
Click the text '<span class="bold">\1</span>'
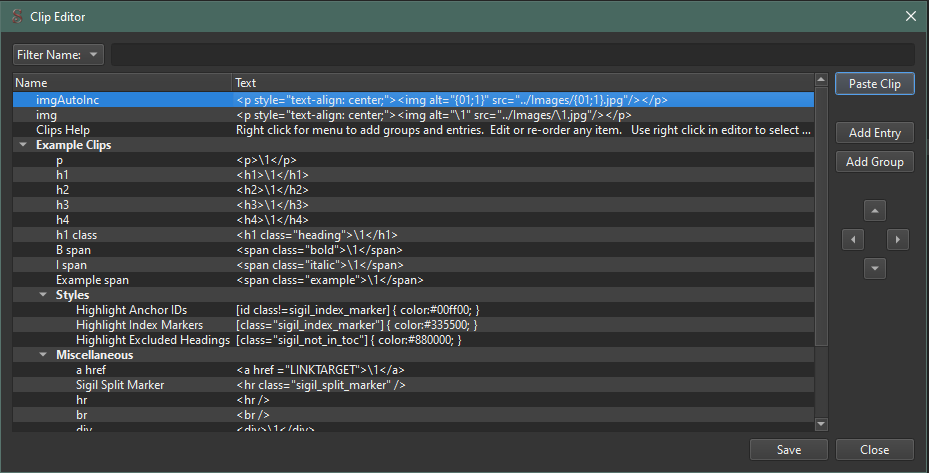click(319, 250)
